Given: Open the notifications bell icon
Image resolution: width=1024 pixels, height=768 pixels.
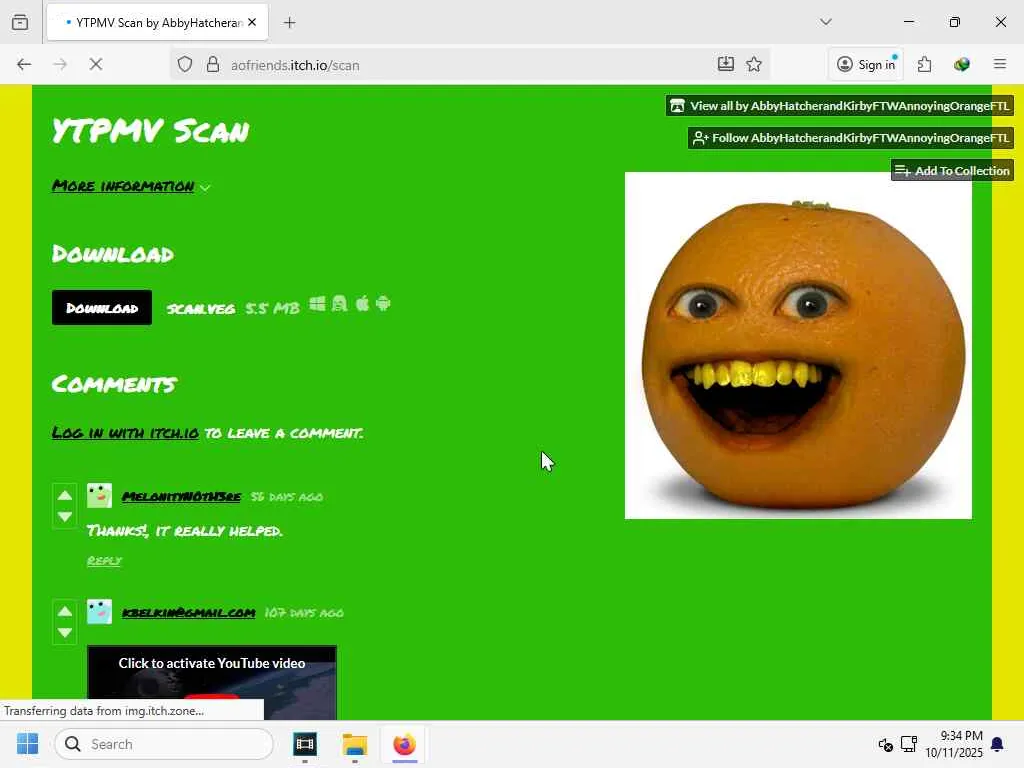Looking at the screenshot, I should pos(997,744).
